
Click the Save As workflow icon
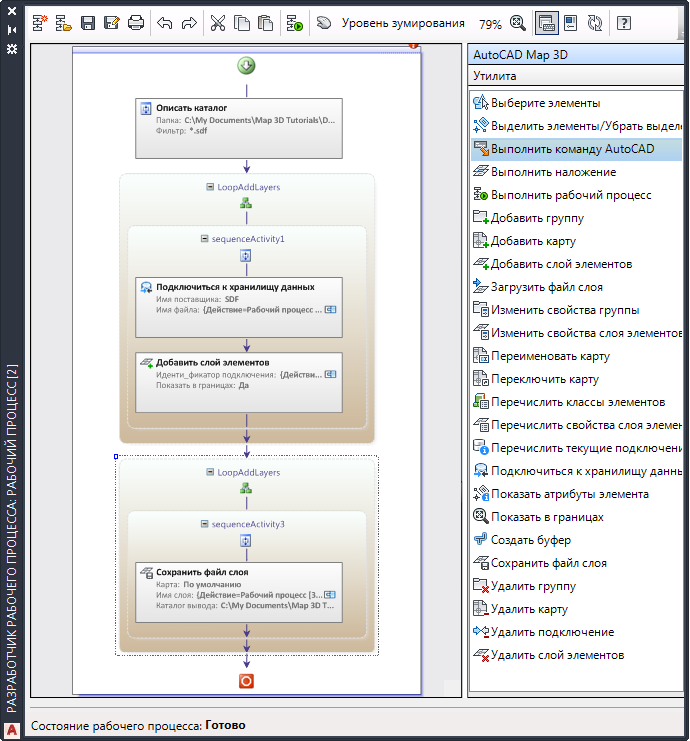(x=112, y=23)
